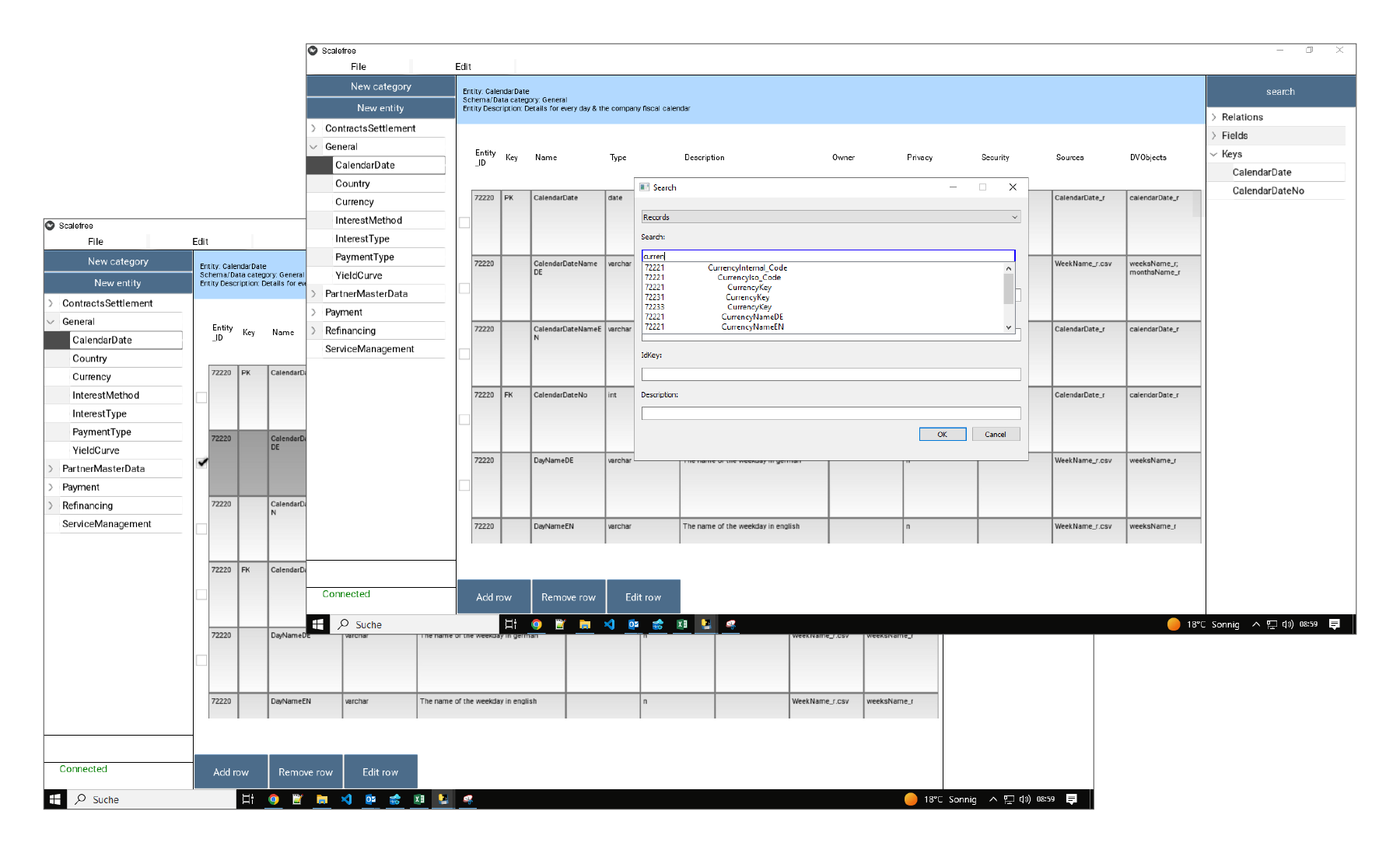Expand the Relations section in the search panel

pos(1215,117)
